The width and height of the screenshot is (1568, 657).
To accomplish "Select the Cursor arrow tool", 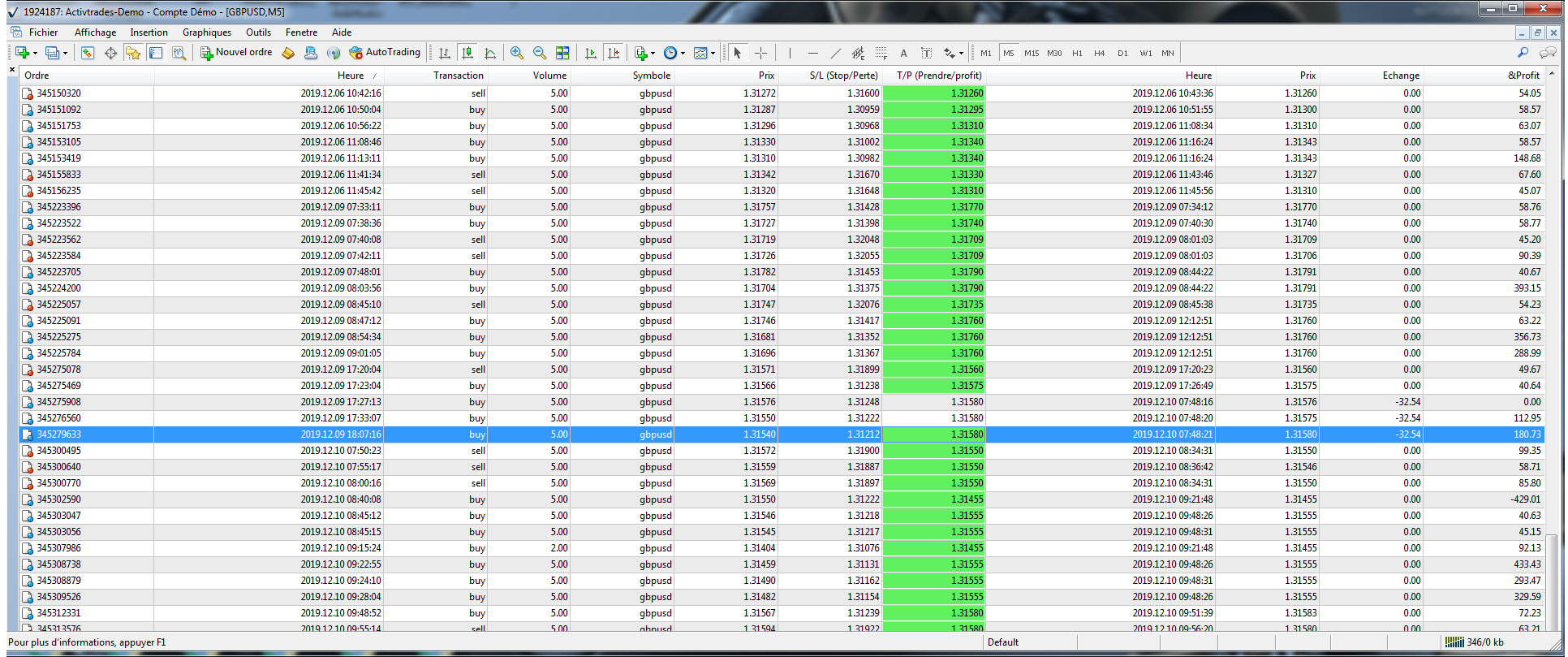I will click(x=738, y=53).
